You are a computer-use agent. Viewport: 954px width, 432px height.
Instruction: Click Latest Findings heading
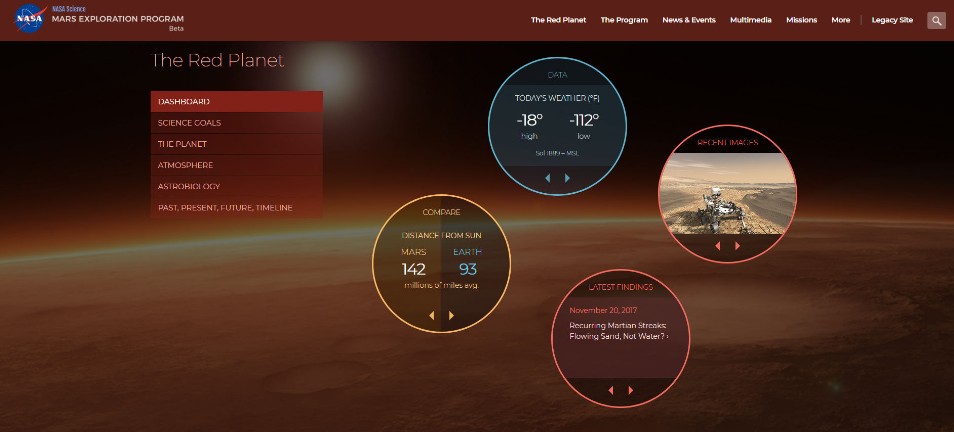621,287
